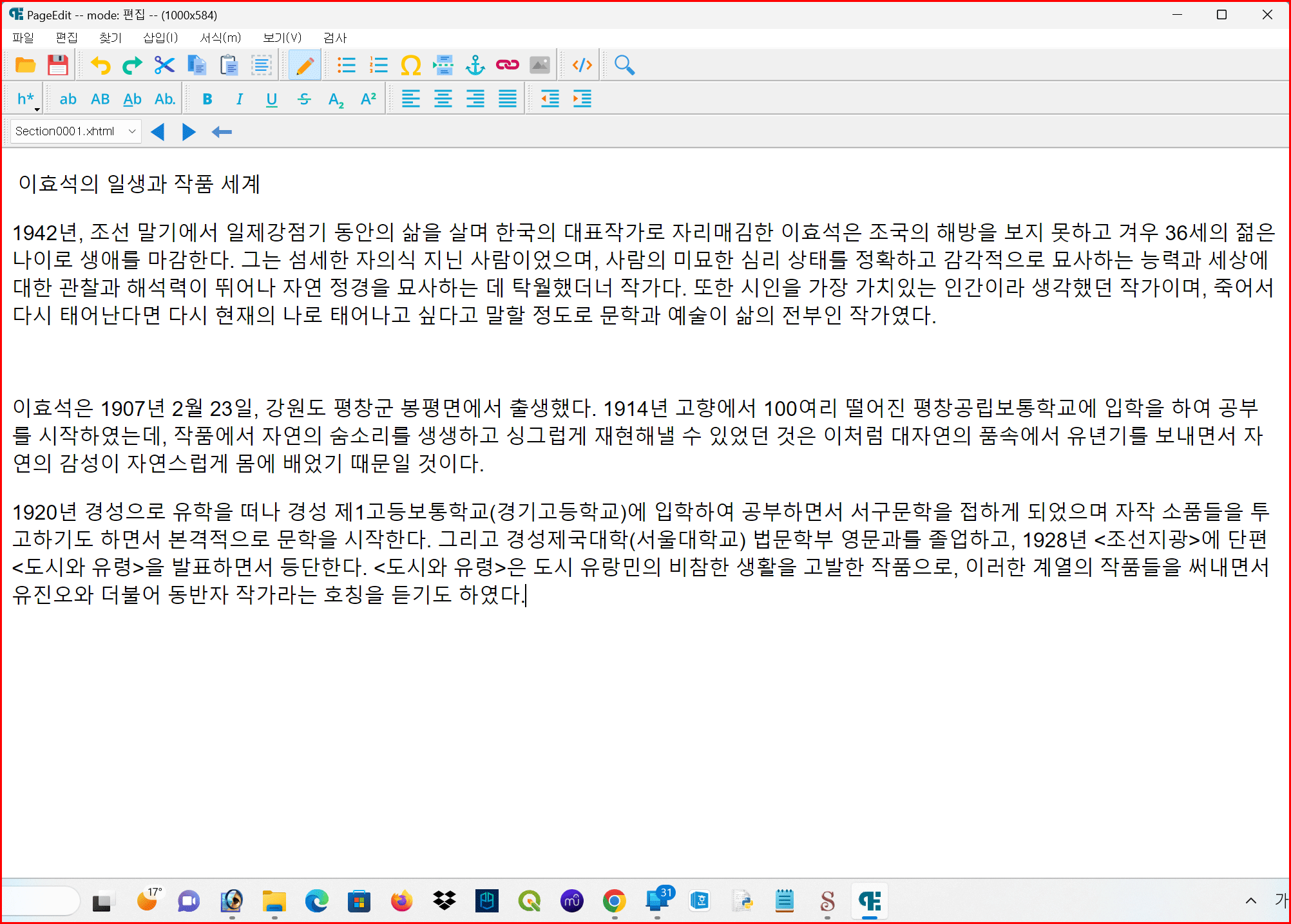Insert special character with Omega icon
This screenshot has width=1291, height=924.
pyautogui.click(x=410, y=65)
